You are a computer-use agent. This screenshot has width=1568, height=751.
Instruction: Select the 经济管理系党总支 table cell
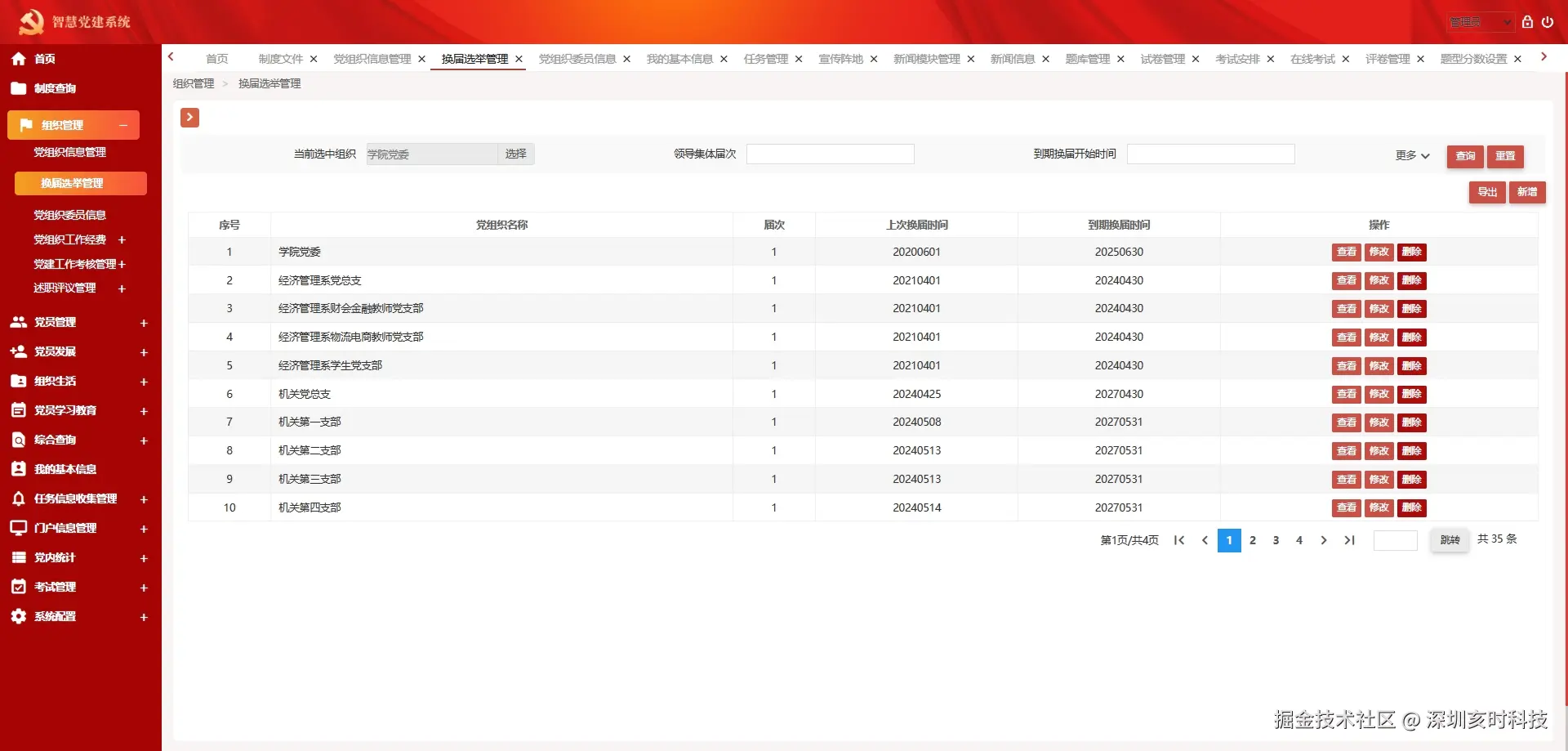pyautogui.click(x=501, y=280)
